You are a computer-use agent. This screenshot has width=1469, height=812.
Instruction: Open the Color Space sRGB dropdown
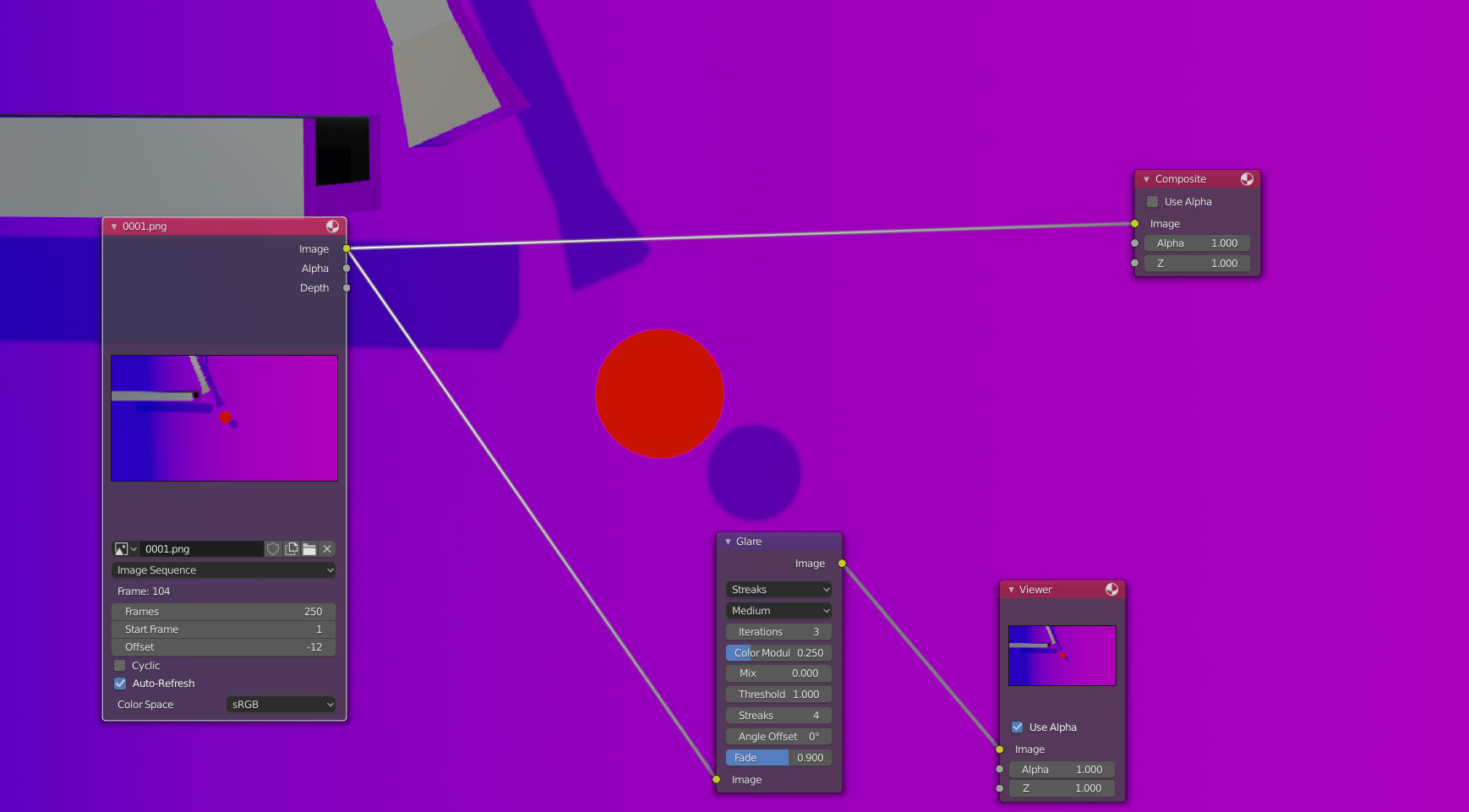[281, 704]
